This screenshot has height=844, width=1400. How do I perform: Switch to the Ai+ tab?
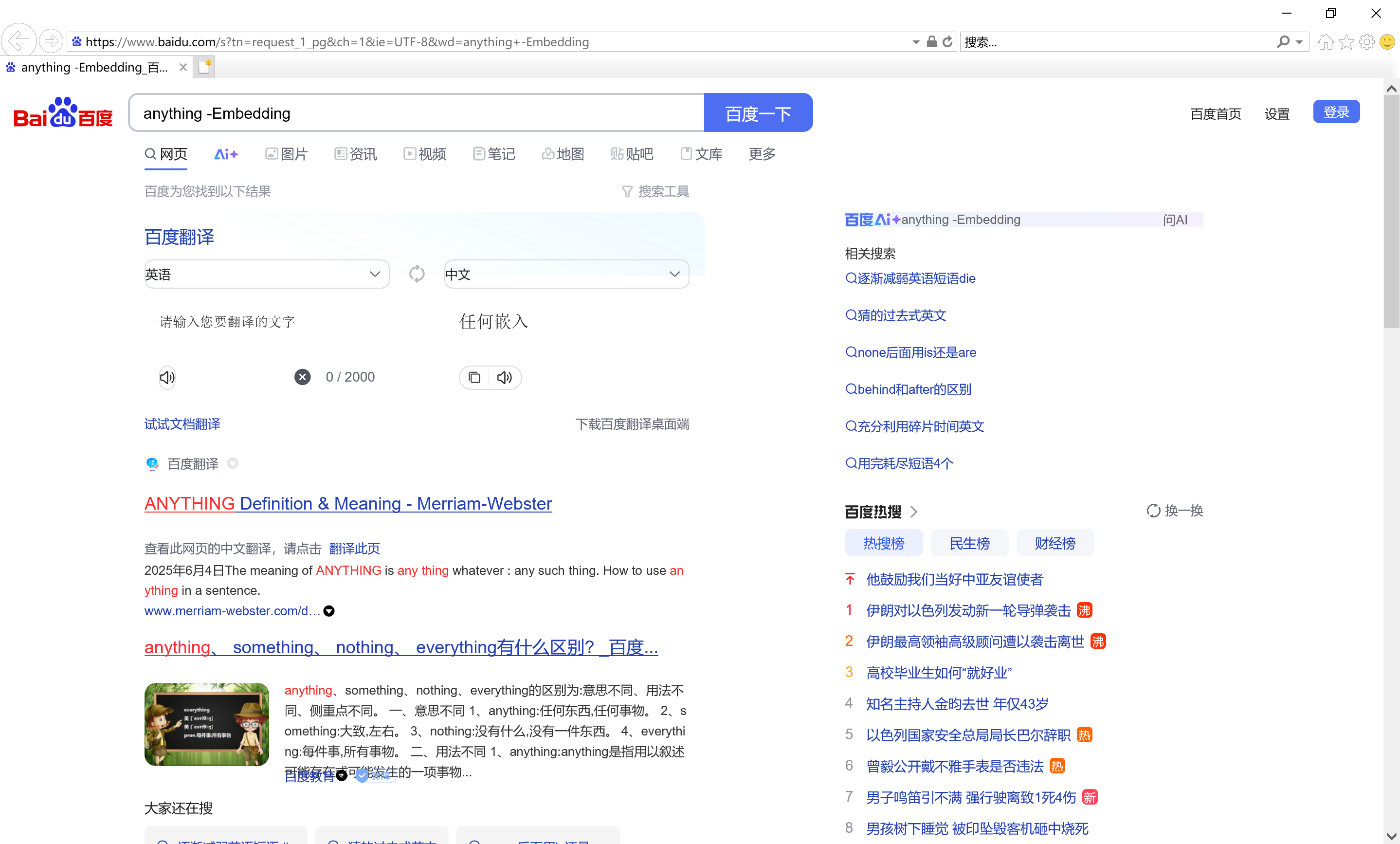(226, 154)
